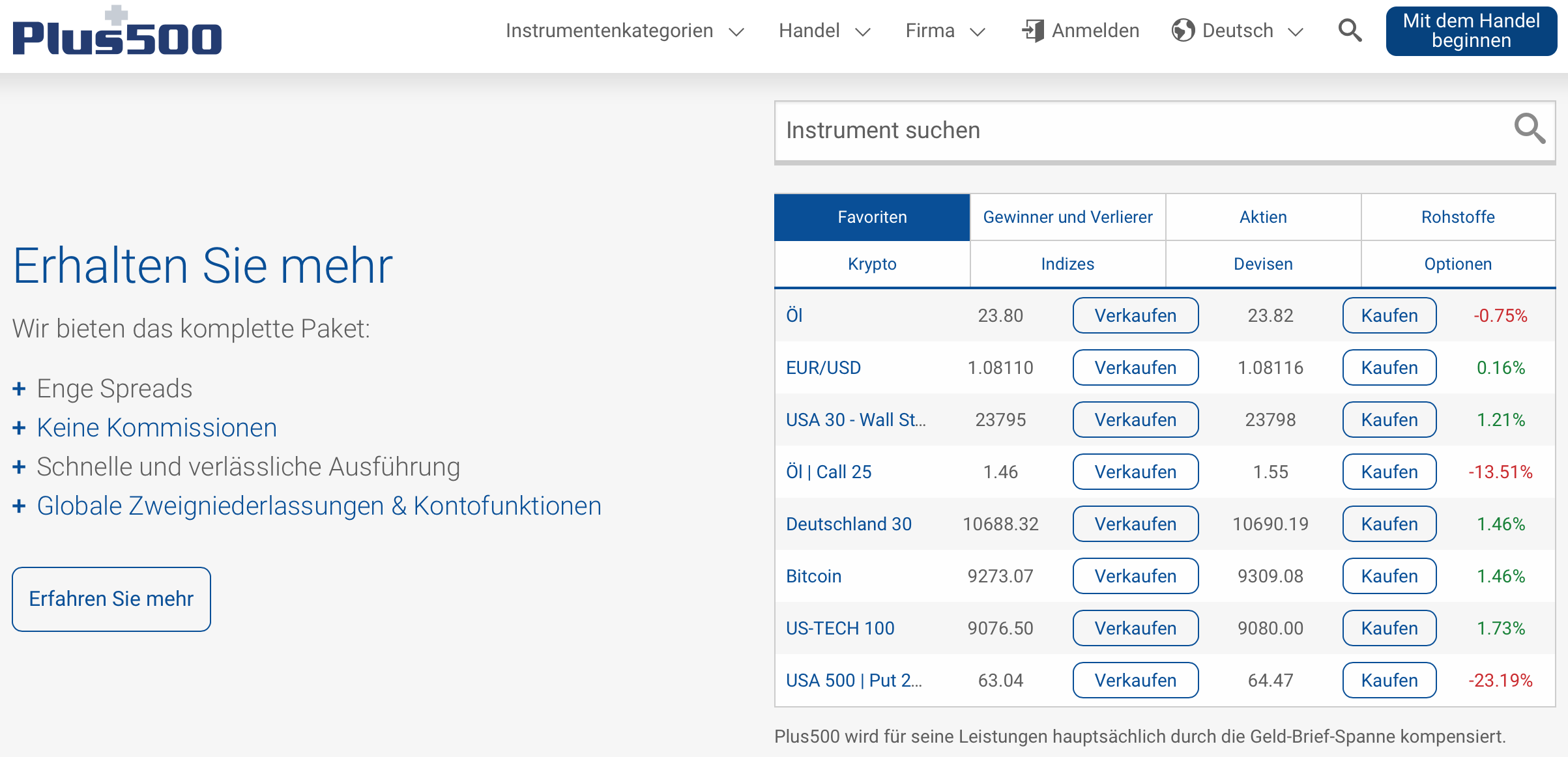Viewport: 1568px width, 757px height.
Task: Click US-TECH 100 buy price 9080.00
Action: click(x=1270, y=628)
